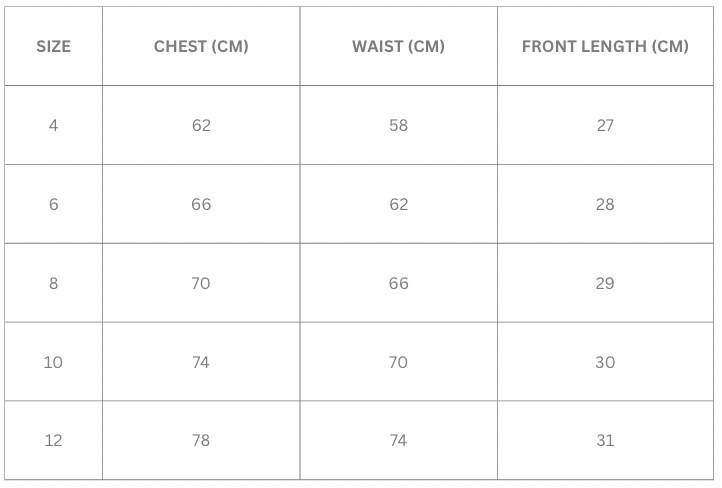The height and width of the screenshot is (488, 722).
Task: Click the SIZE column header
Action: (53, 46)
